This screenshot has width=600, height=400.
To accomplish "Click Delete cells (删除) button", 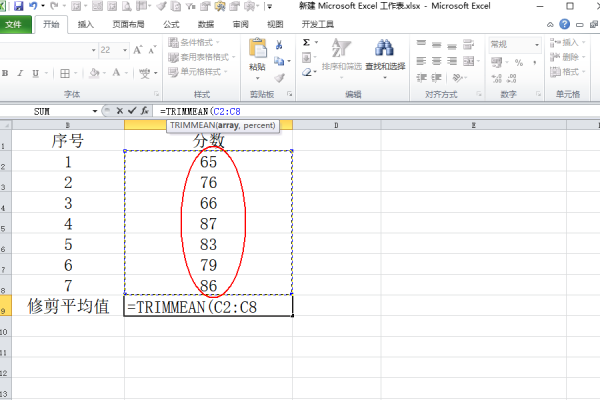I will (567, 57).
